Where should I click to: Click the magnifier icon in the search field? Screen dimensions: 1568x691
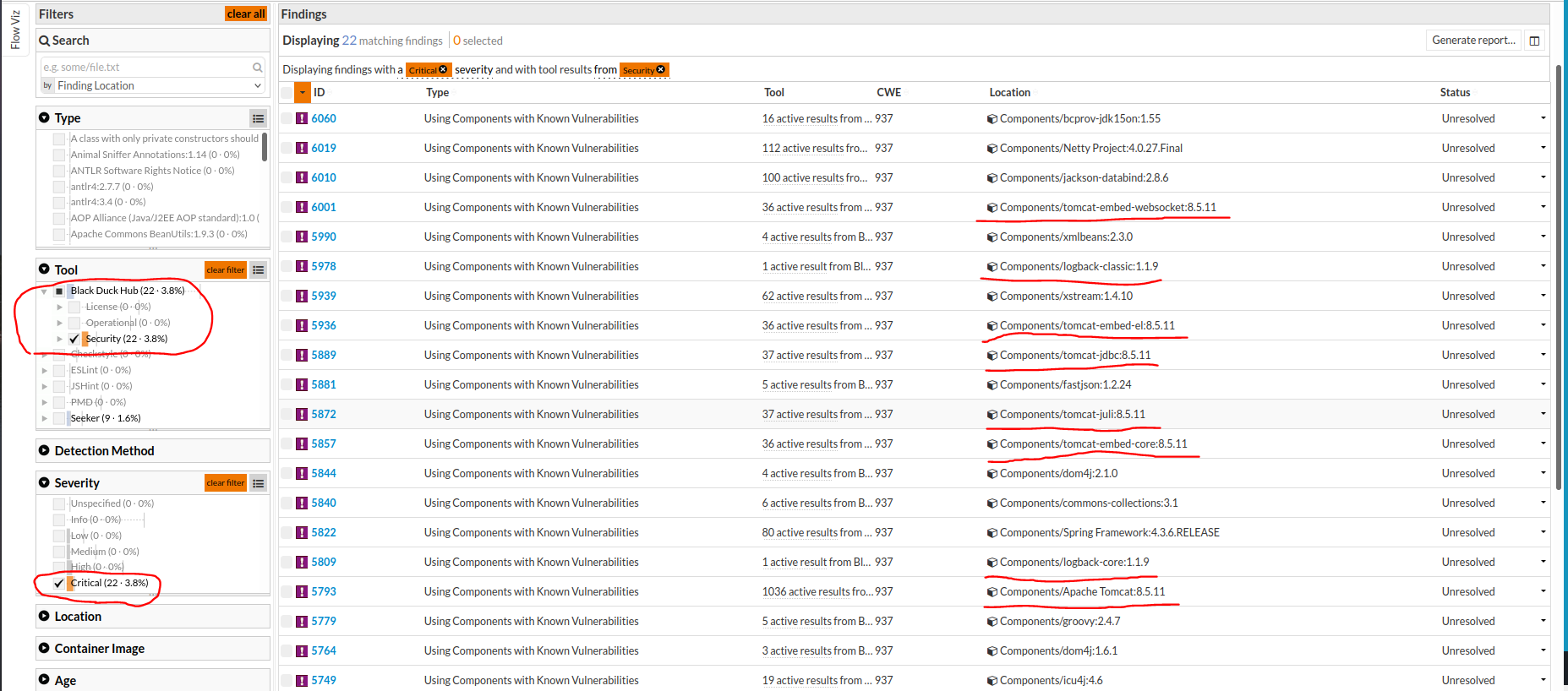258,68
